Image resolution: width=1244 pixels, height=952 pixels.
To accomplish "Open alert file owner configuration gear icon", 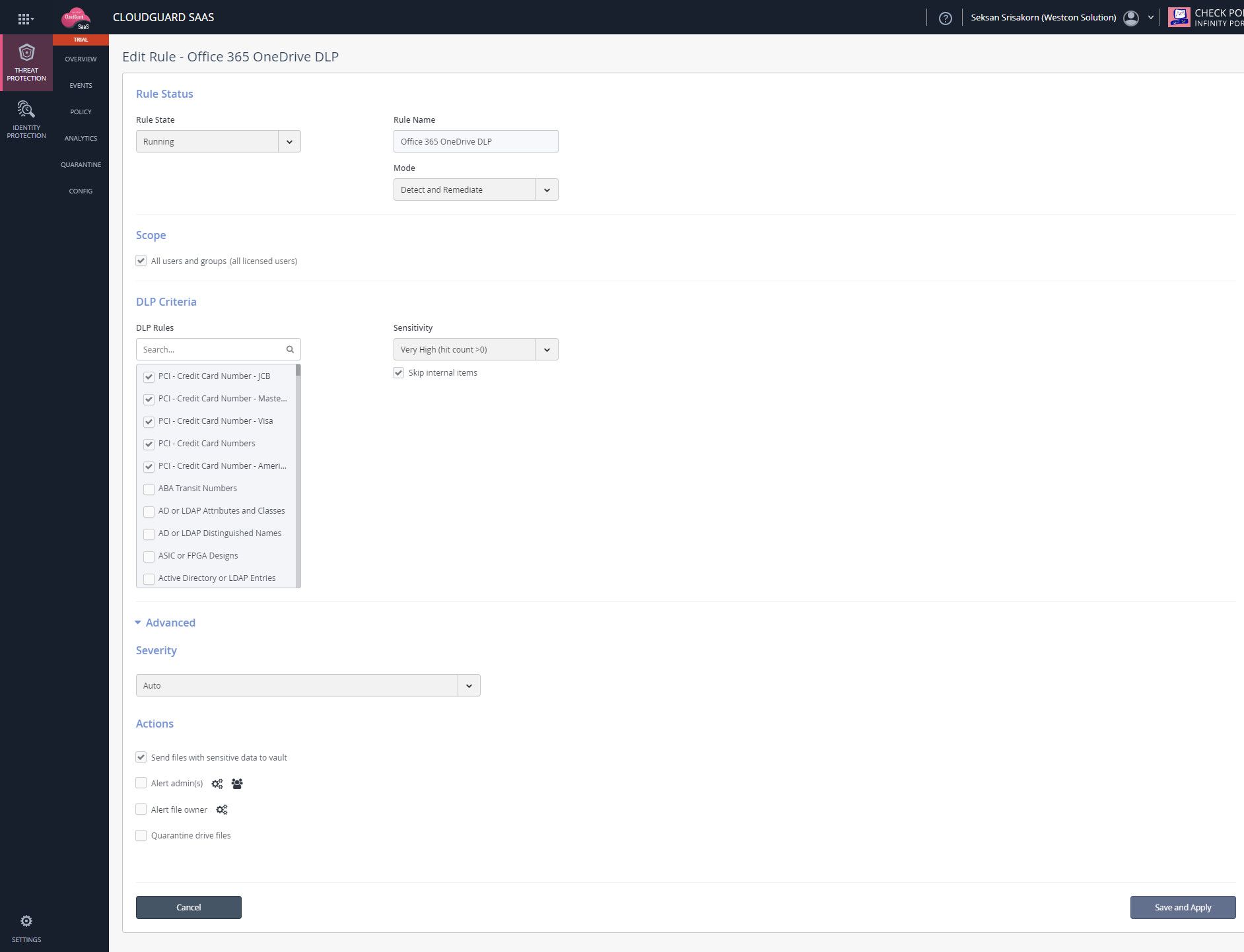I will click(x=222, y=809).
